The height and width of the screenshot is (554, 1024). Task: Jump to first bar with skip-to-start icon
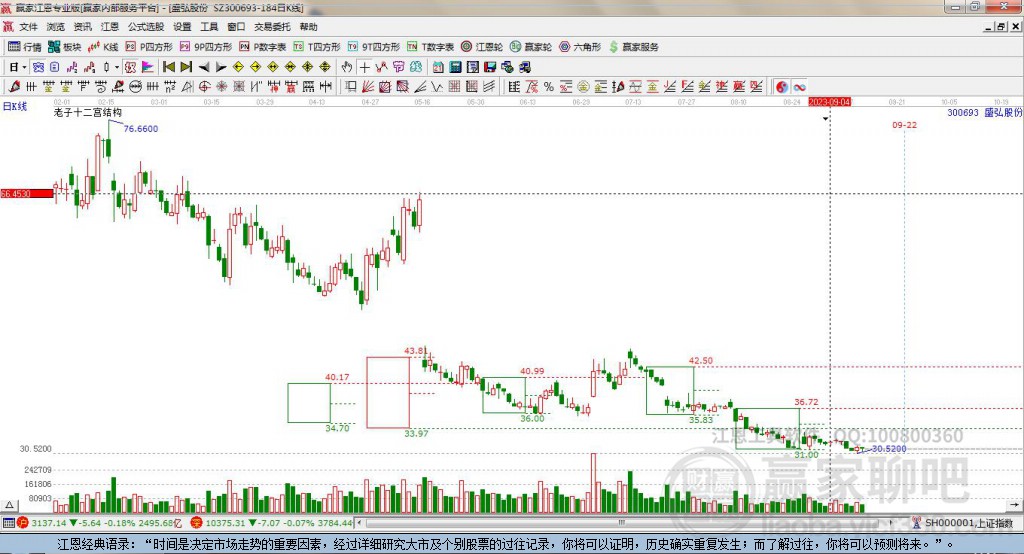click(x=169, y=67)
